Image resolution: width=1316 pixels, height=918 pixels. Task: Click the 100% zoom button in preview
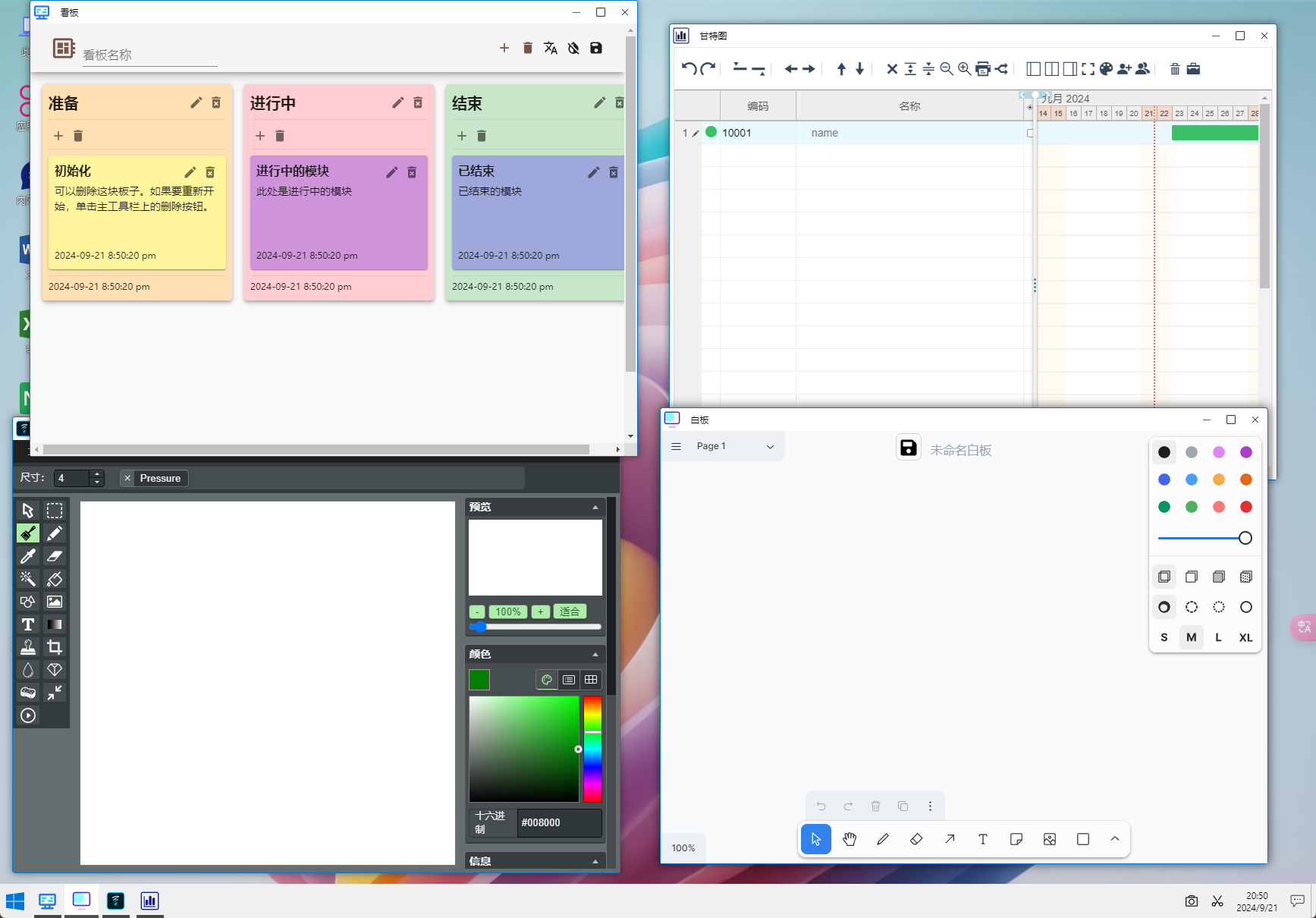(508, 611)
